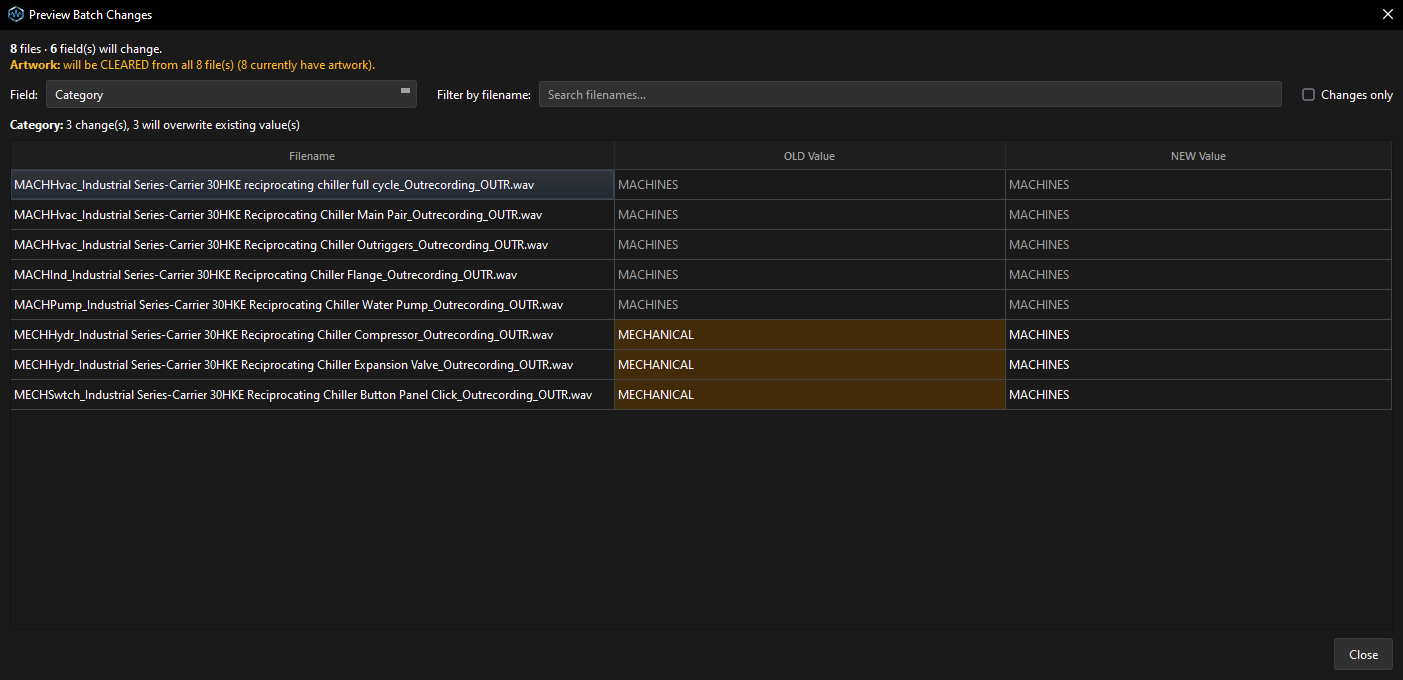Select the Chiller Main Pair filename
Viewport: 1403px width, 680px height.
(x=312, y=215)
